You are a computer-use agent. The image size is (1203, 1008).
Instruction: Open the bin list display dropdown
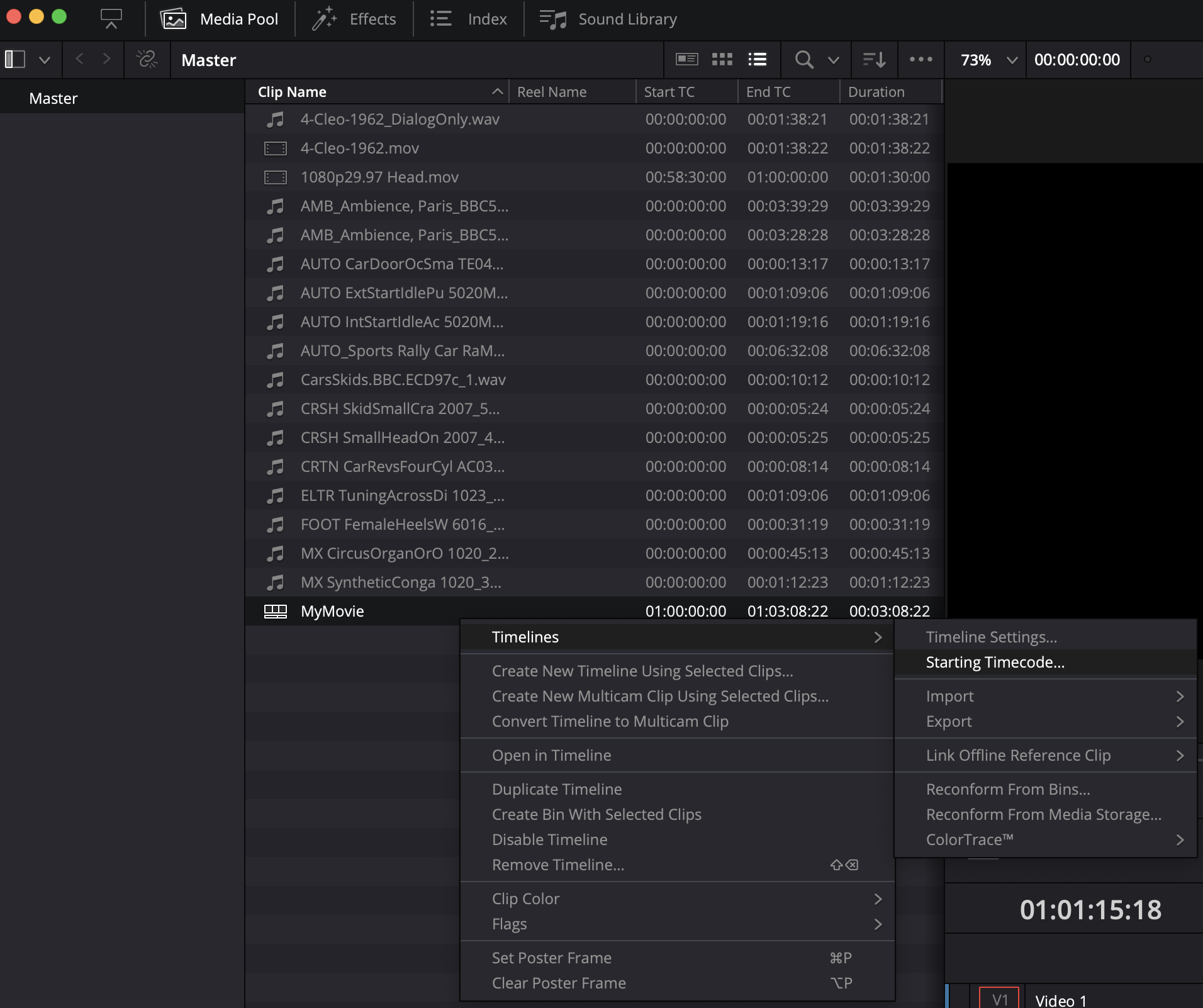[x=45, y=60]
